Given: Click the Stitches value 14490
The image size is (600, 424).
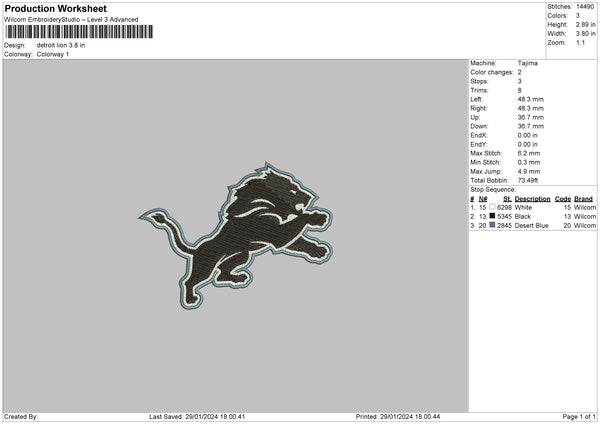Looking at the screenshot, I should (585, 7).
